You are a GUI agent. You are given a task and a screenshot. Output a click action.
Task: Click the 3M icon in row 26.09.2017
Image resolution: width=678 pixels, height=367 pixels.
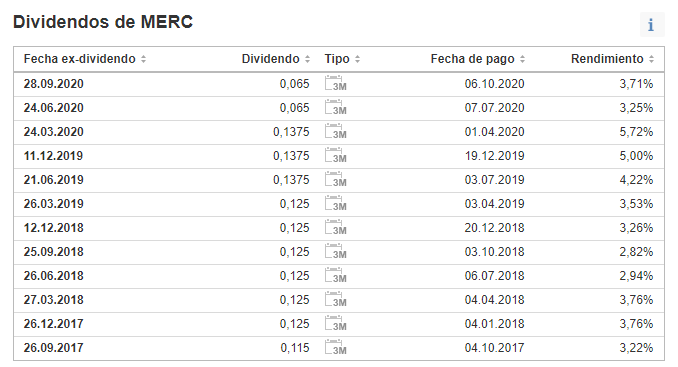tap(336, 348)
